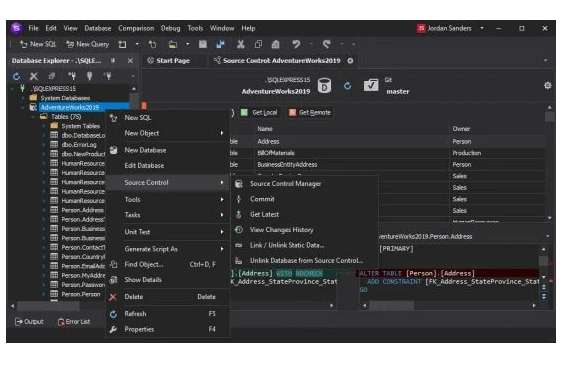The width and height of the screenshot is (562, 365).
Task: Choose Show Details in context menu
Action: click(168, 280)
